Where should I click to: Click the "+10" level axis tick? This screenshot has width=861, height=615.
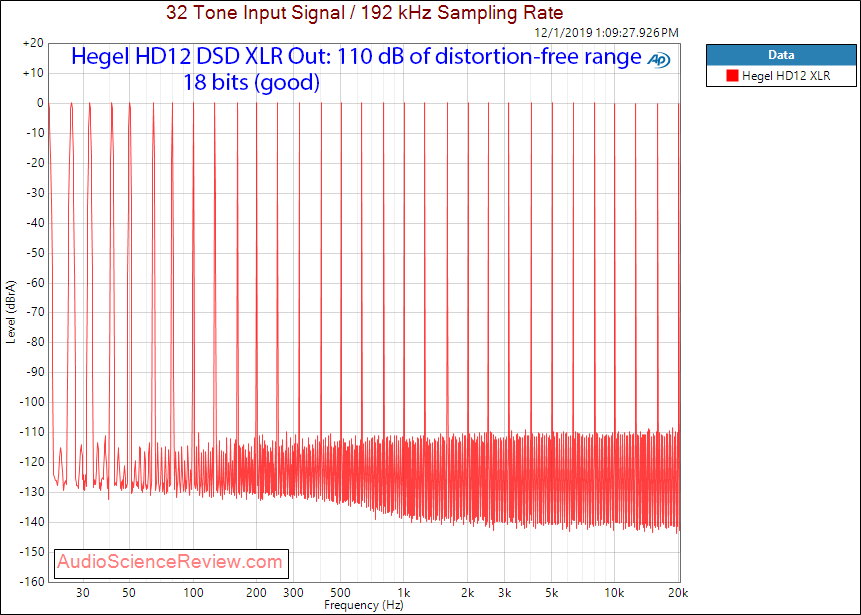(x=33, y=74)
